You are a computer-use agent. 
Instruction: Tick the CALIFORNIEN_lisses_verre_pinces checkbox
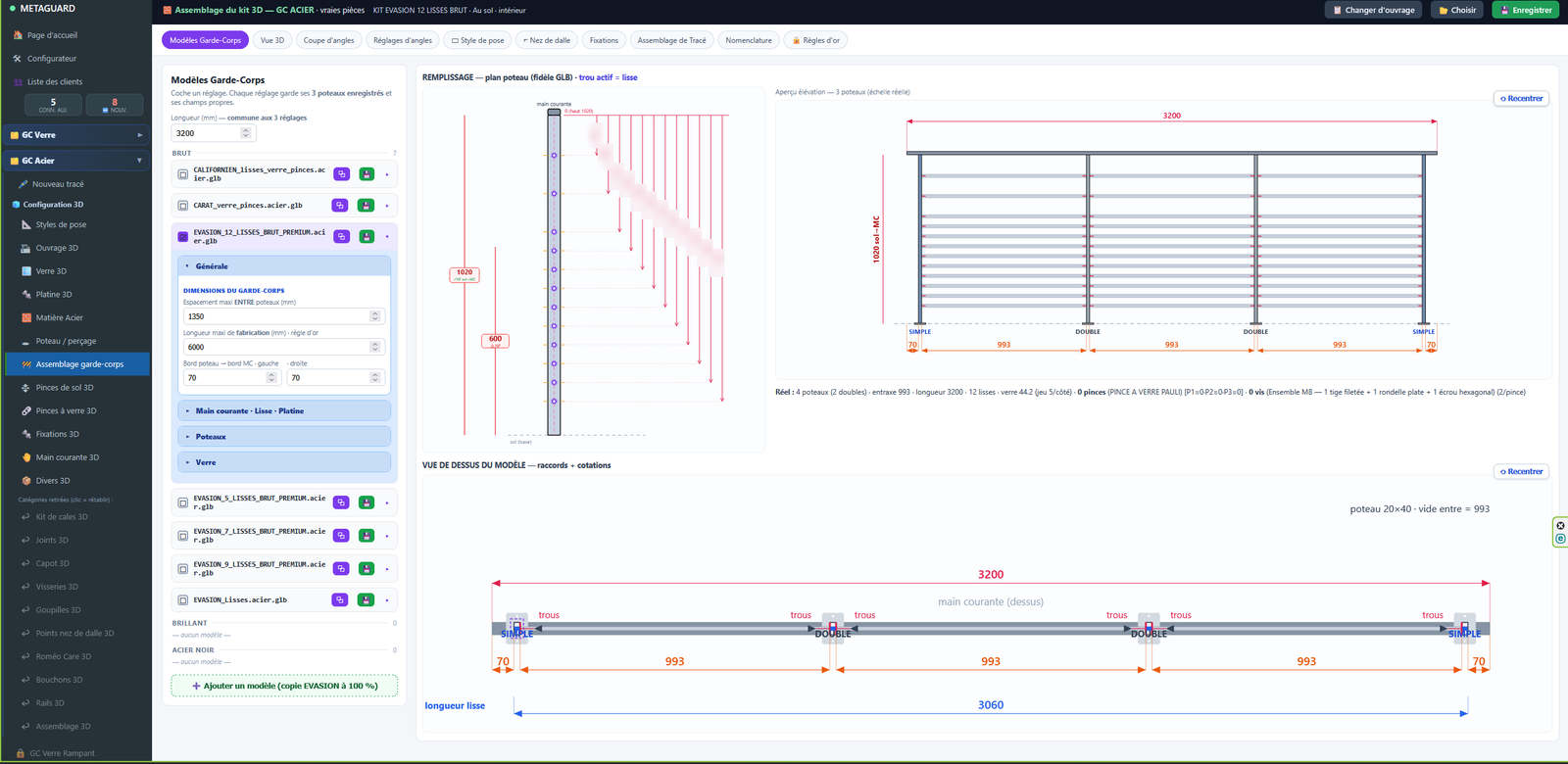point(182,174)
